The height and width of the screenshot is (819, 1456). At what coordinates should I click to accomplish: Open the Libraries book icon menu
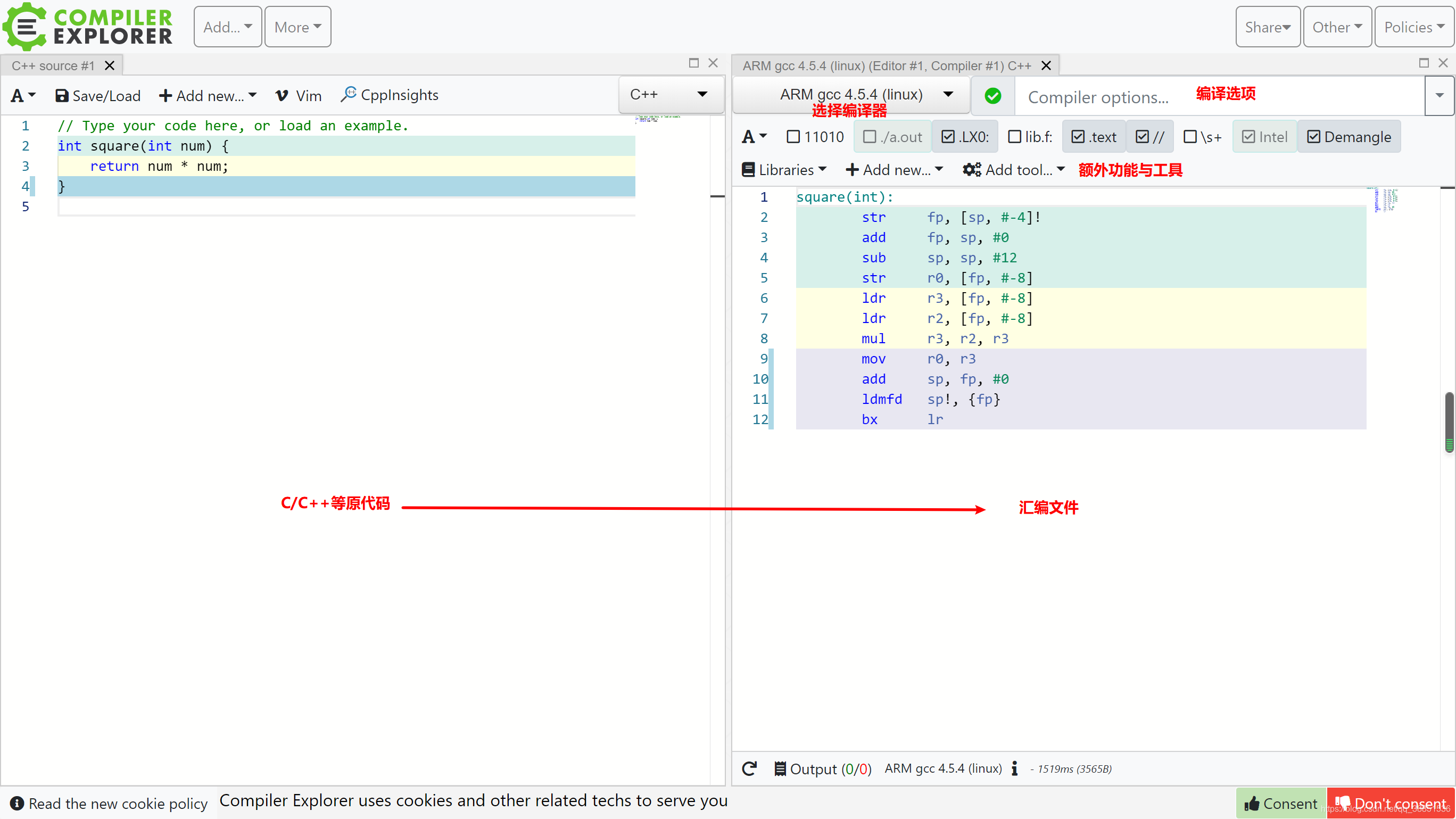point(783,170)
